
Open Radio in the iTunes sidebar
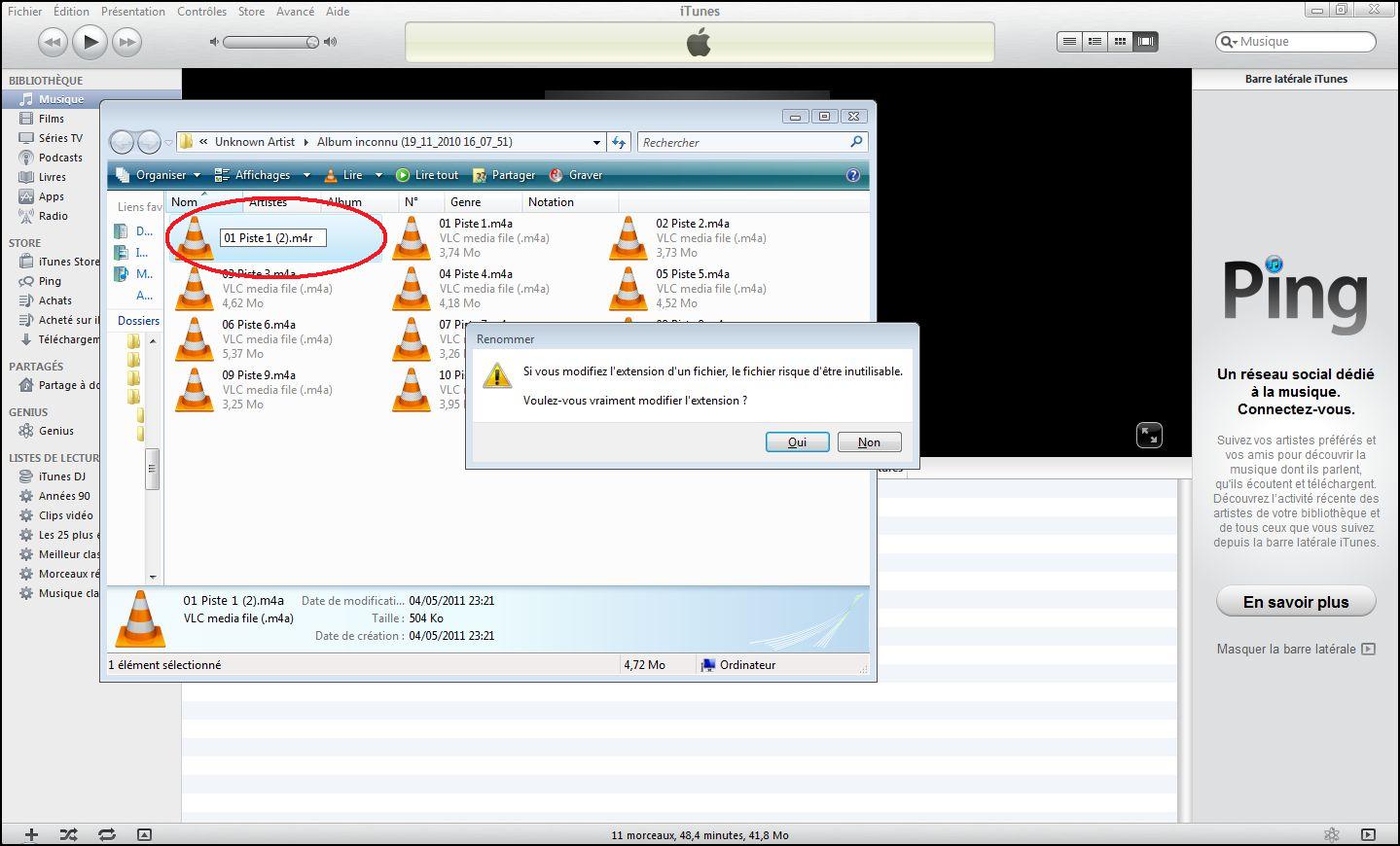coord(53,216)
